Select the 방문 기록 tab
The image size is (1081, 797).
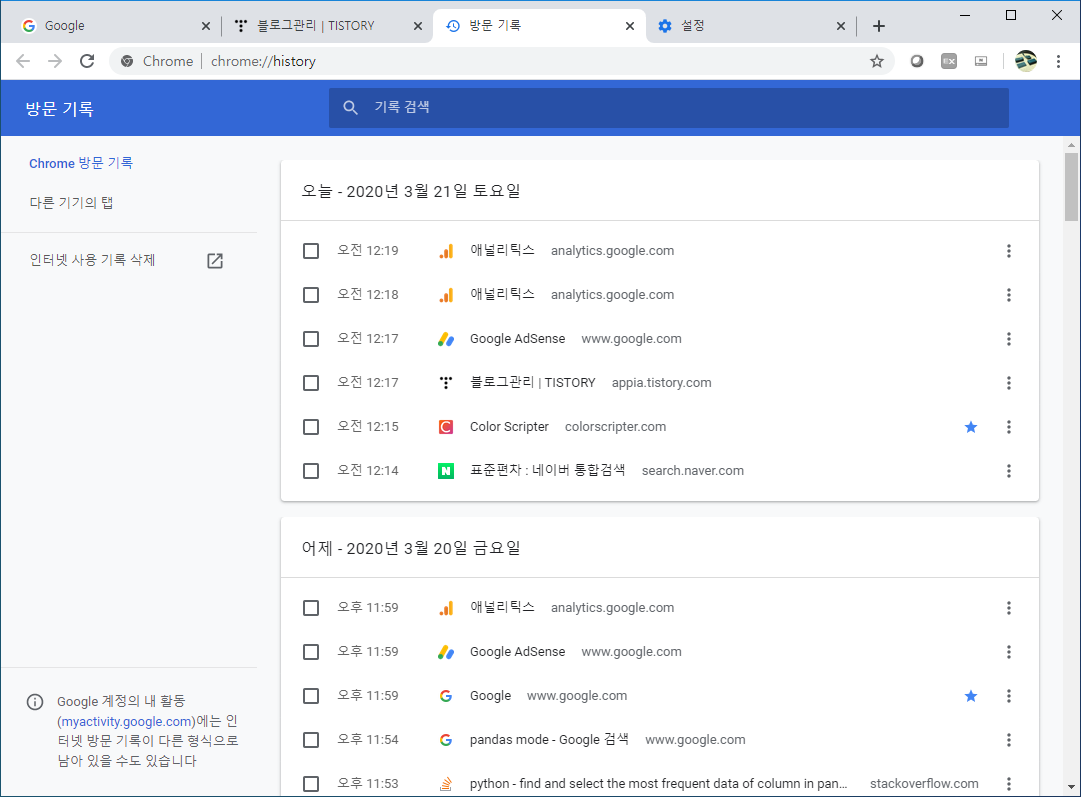(x=539, y=26)
